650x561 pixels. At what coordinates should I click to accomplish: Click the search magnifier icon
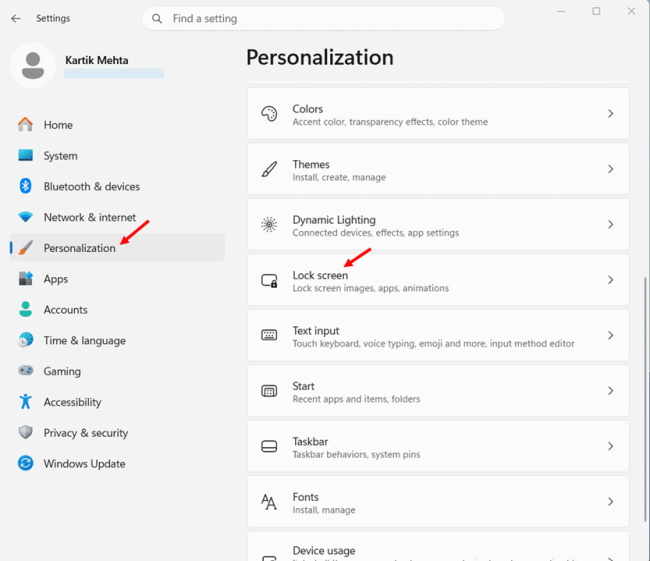tap(157, 19)
